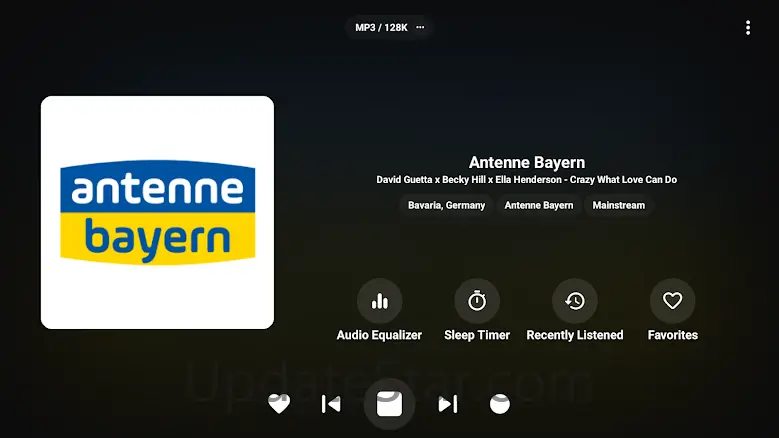Screen dimensions: 779x438
Task: Select the Bavaria, Germany tag
Action: pos(447,205)
